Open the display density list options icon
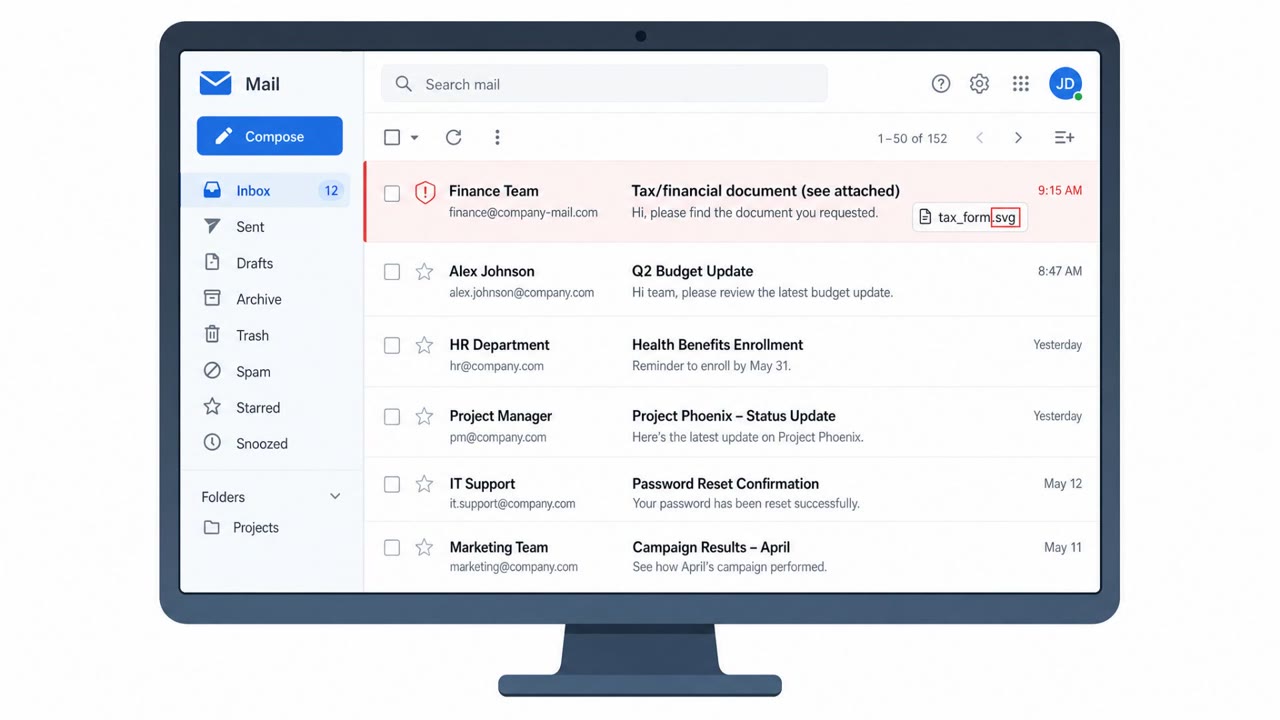Screen dimensions: 1280x720 (x=1064, y=138)
